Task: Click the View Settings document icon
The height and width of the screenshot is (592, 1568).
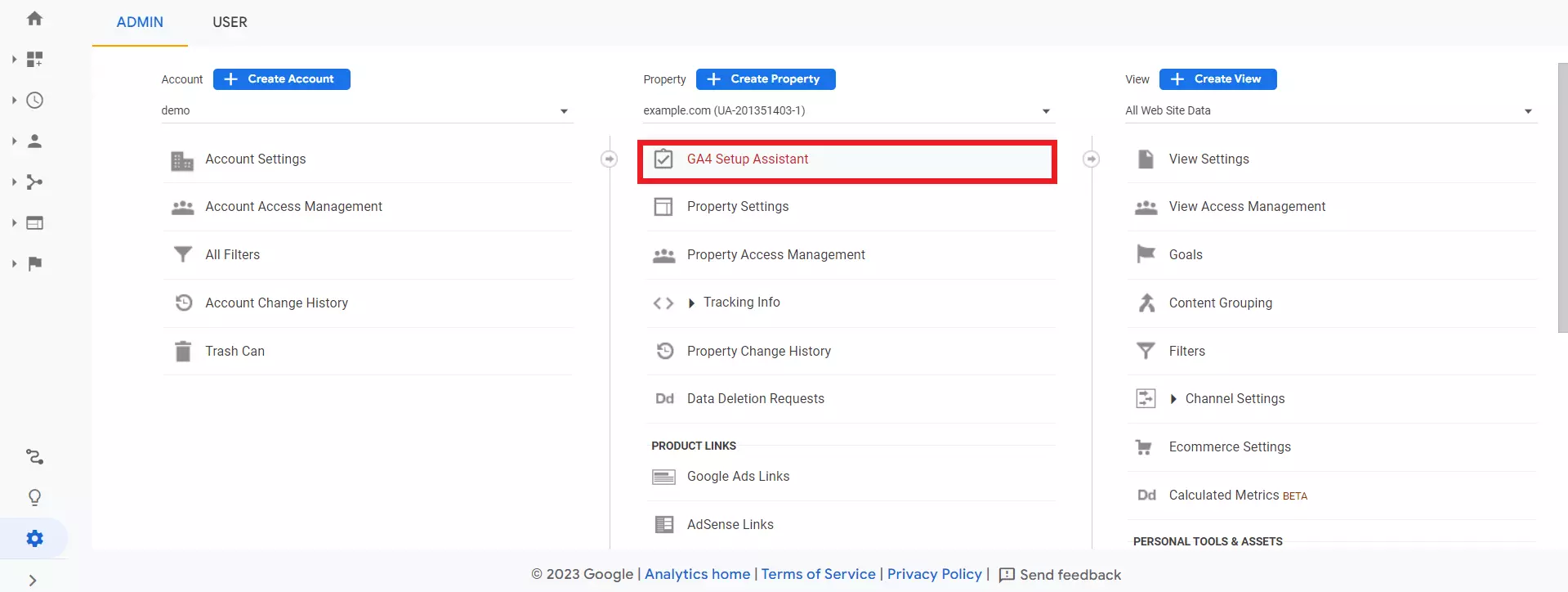Action: [1146, 159]
